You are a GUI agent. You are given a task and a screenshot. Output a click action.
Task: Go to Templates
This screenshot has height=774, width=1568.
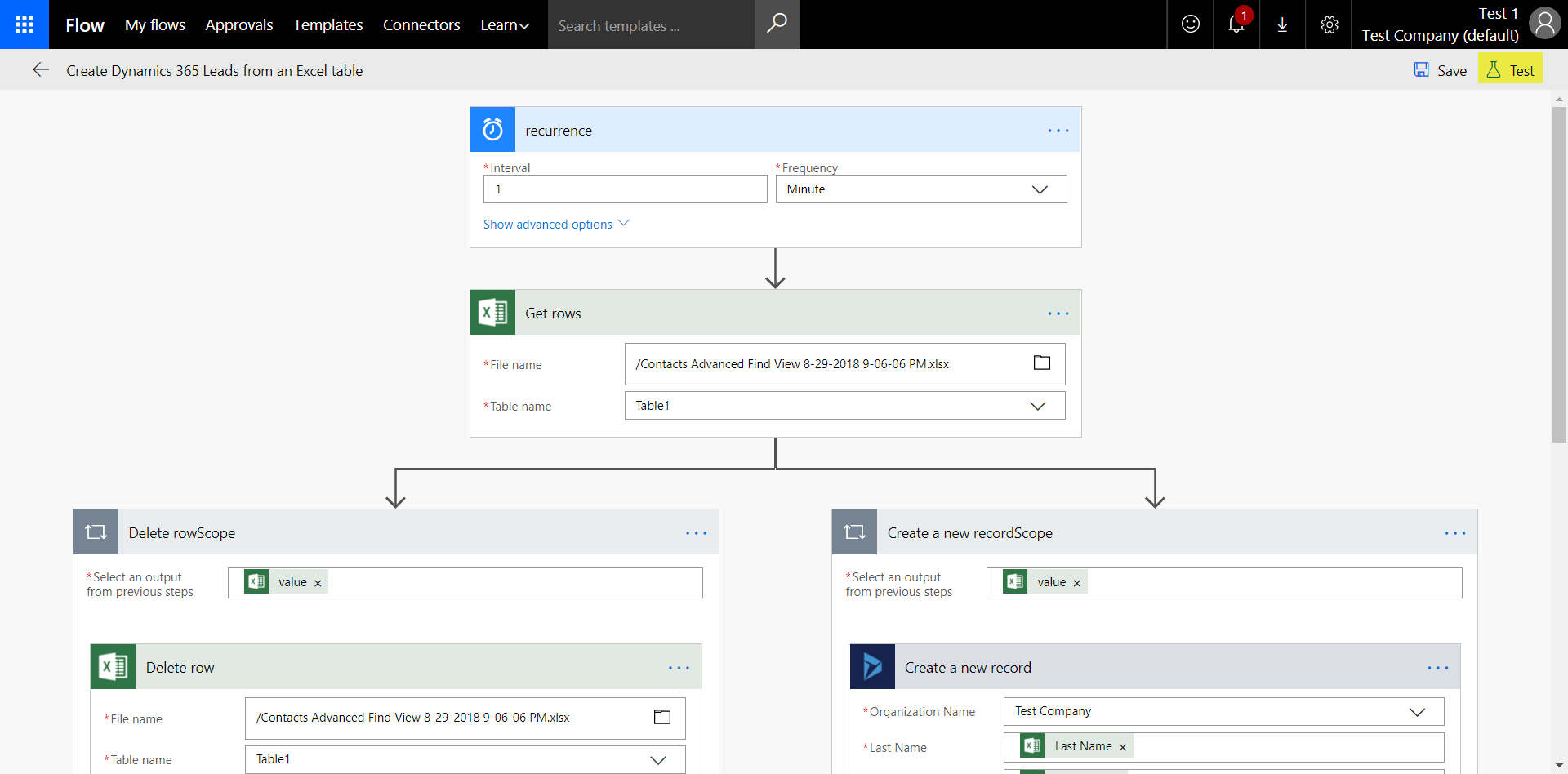[x=328, y=24]
